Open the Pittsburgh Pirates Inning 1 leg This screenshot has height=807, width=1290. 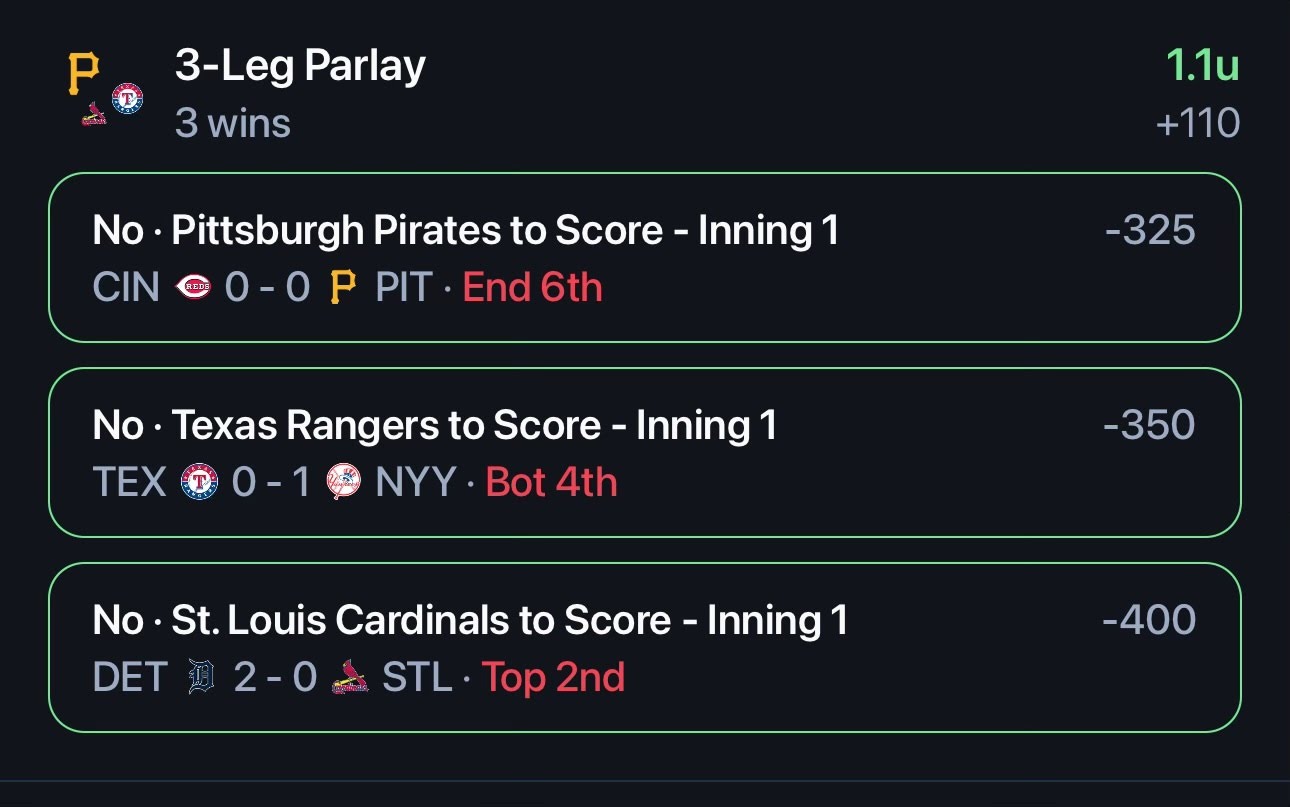click(x=645, y=258)
